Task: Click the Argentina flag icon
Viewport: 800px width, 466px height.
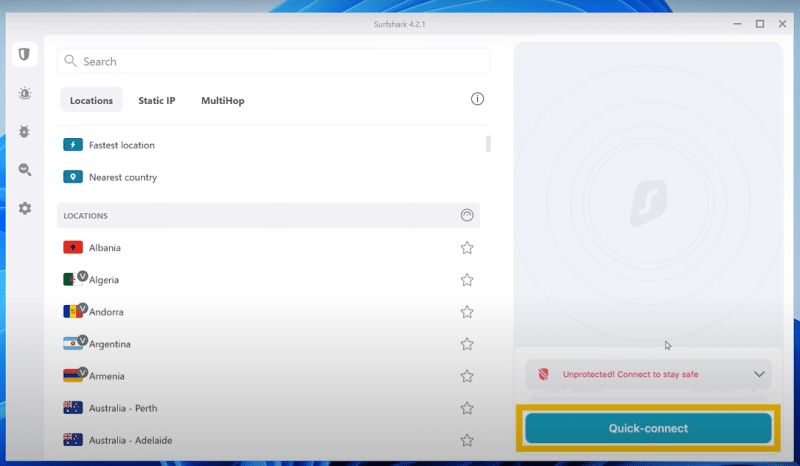Action: pyautogui.click(x=73, y=344)
